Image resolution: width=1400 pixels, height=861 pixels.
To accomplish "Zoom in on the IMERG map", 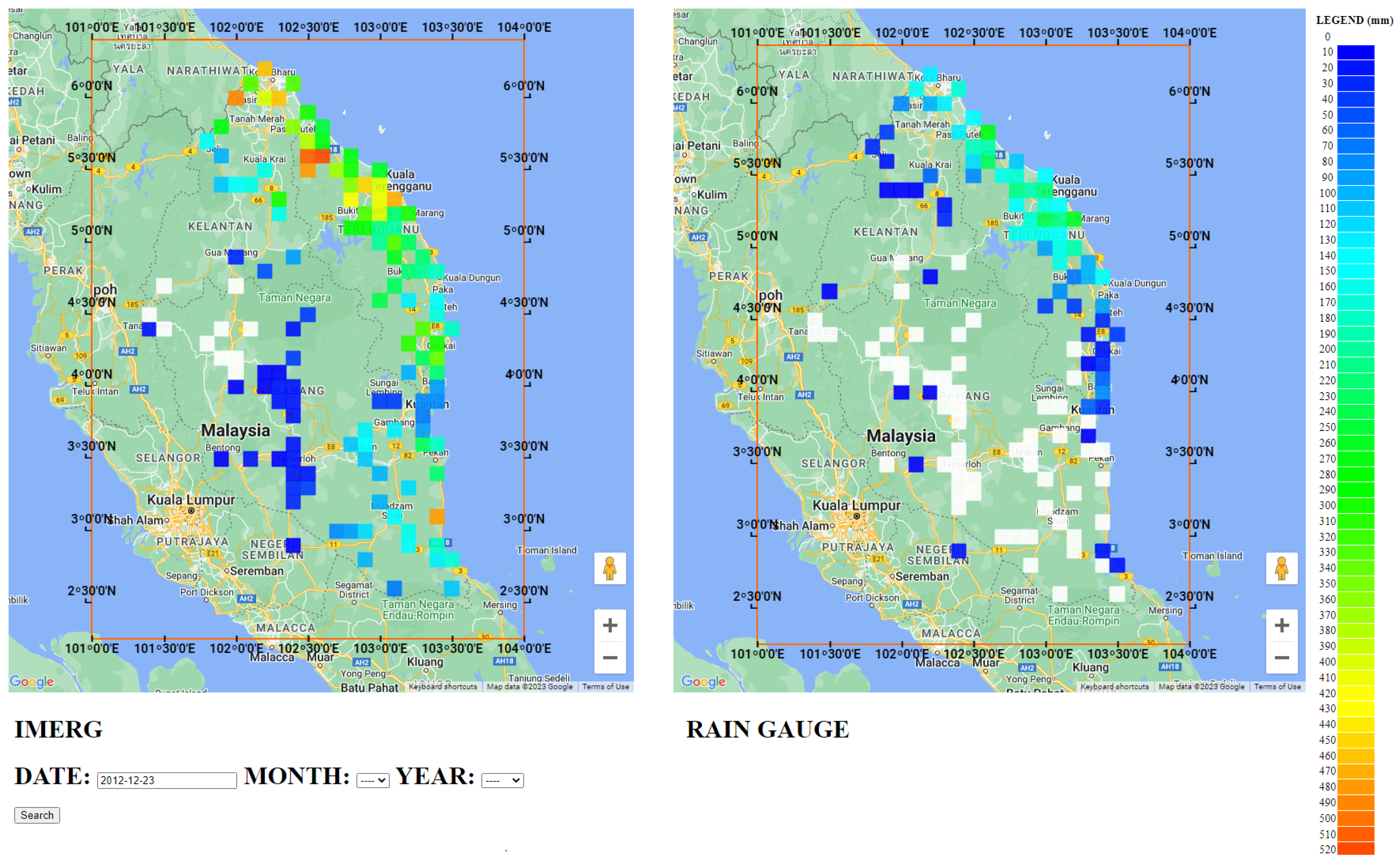I will tap(609, 625).
